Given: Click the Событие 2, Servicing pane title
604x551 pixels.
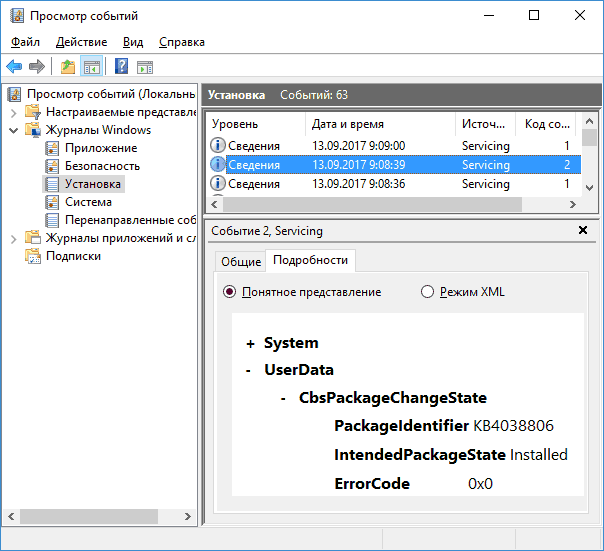Looking at the screenshot, I should tap(267, 231).
